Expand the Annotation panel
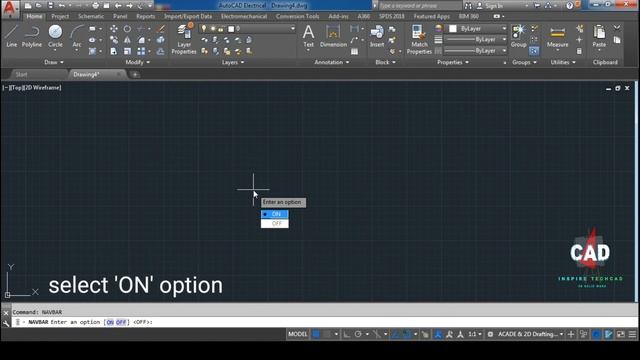640x360 pixels. (331, 62)
